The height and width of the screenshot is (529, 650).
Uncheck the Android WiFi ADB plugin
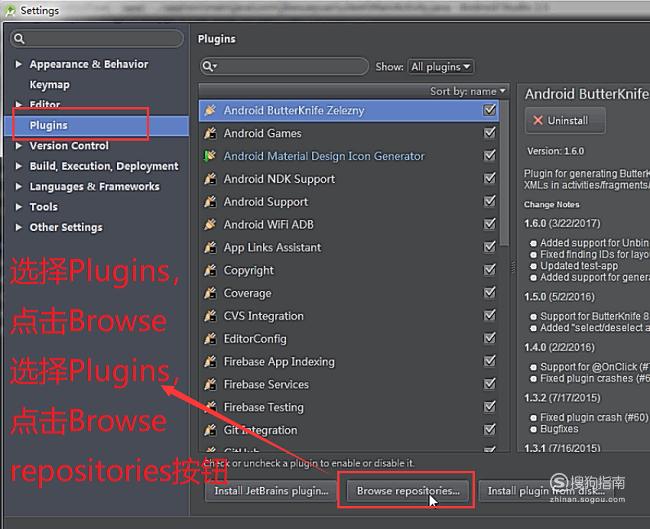pyautogui.click(x=490, y=224)
